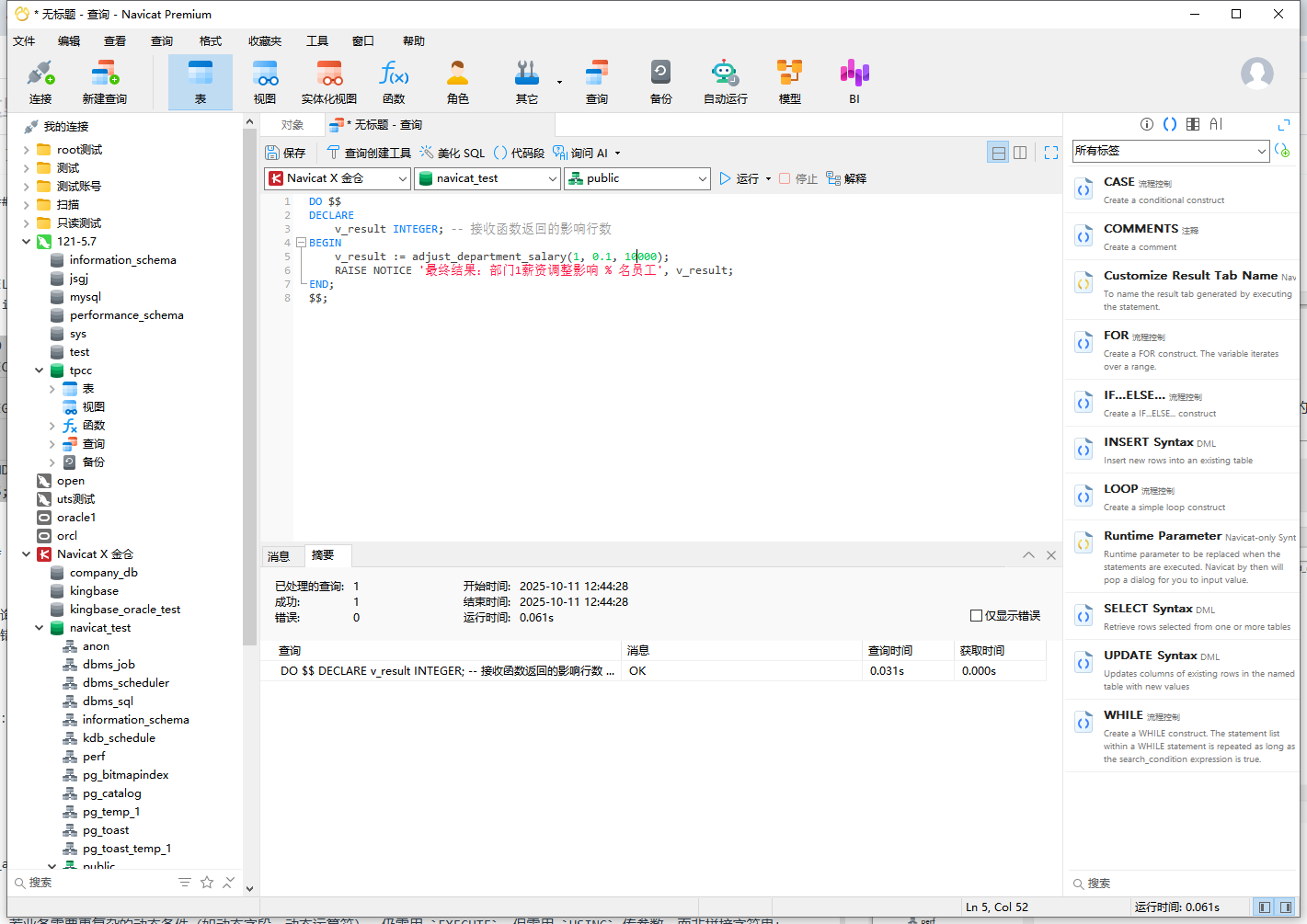
Task: Open the 角色 roles toolbar icon
Action: [458, 82]
